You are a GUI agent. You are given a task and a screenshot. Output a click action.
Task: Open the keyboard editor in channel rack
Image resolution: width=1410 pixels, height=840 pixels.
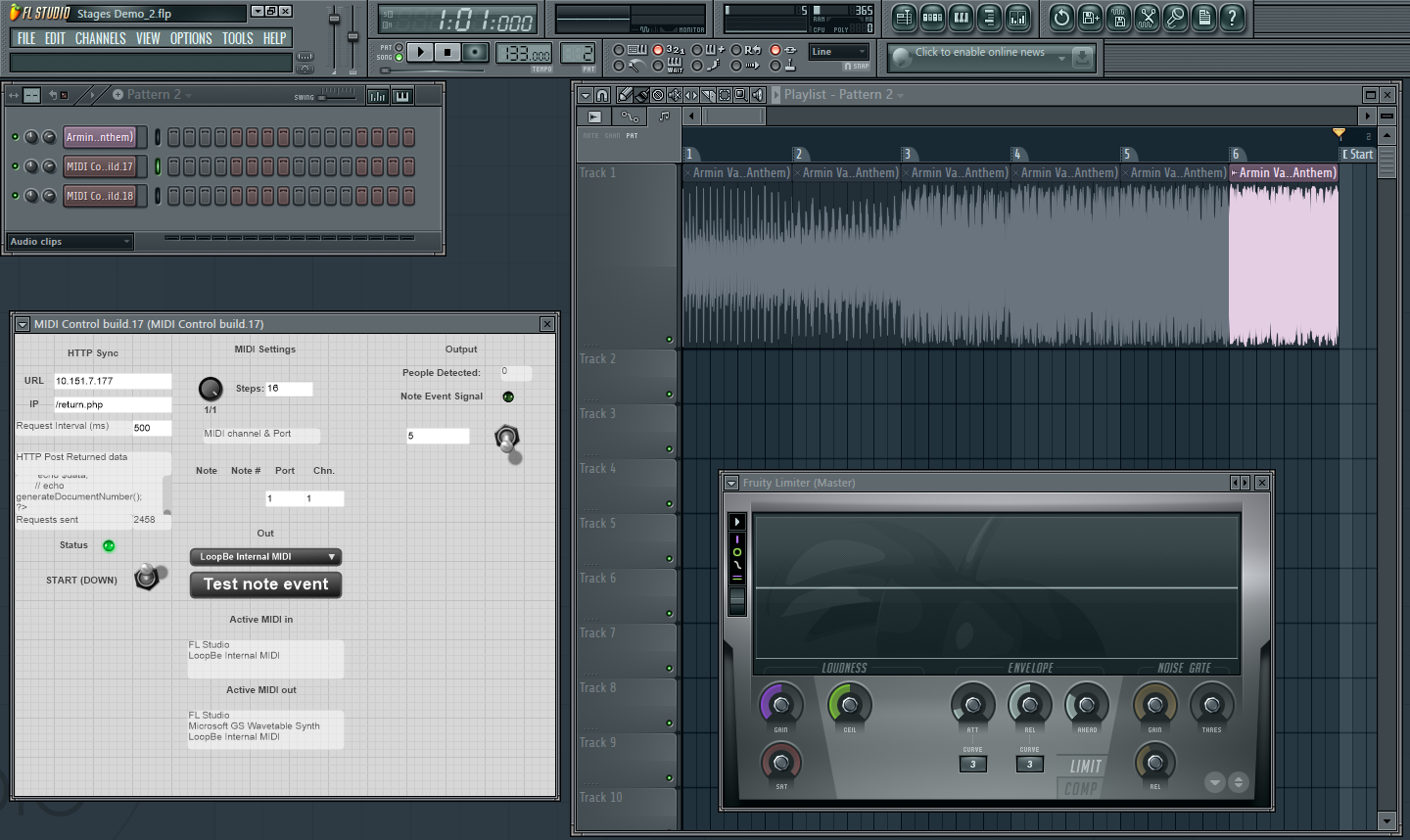point(402,96)
